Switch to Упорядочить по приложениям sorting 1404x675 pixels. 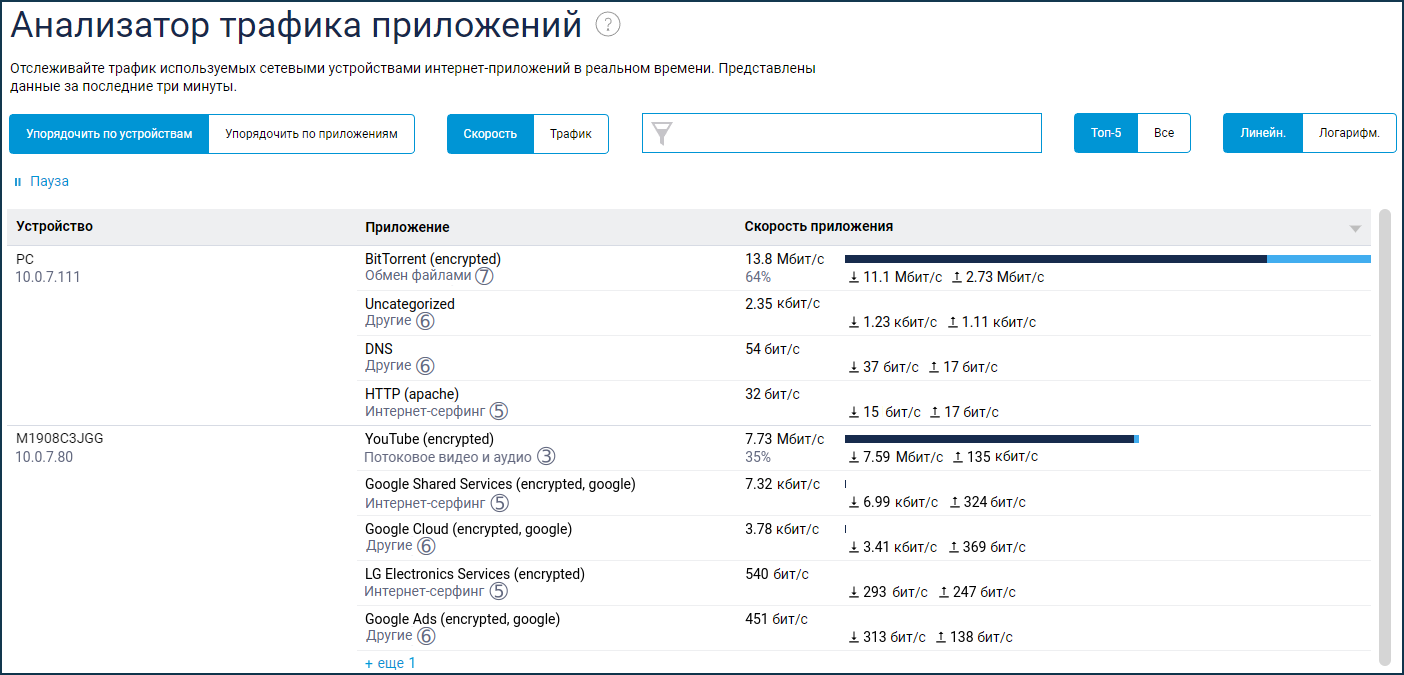tap(311, 134)
